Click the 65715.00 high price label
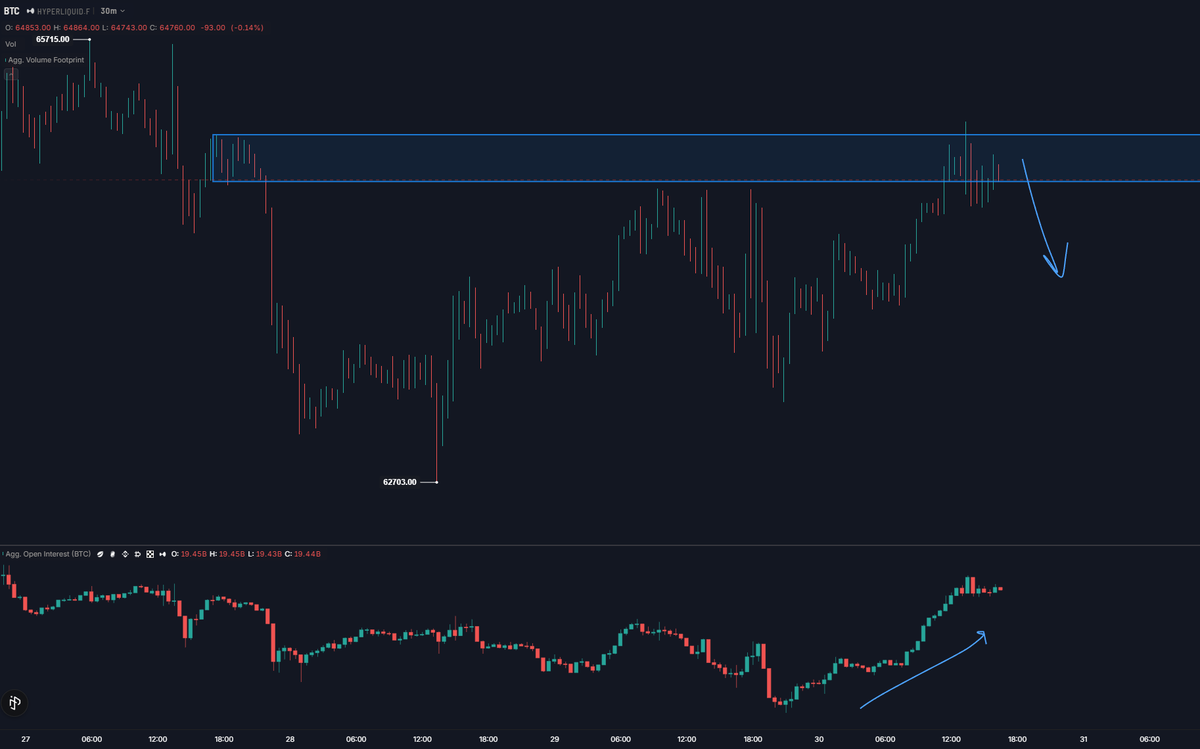The image size is (1200, 749). pyautogui.click(x=53, y=39)
